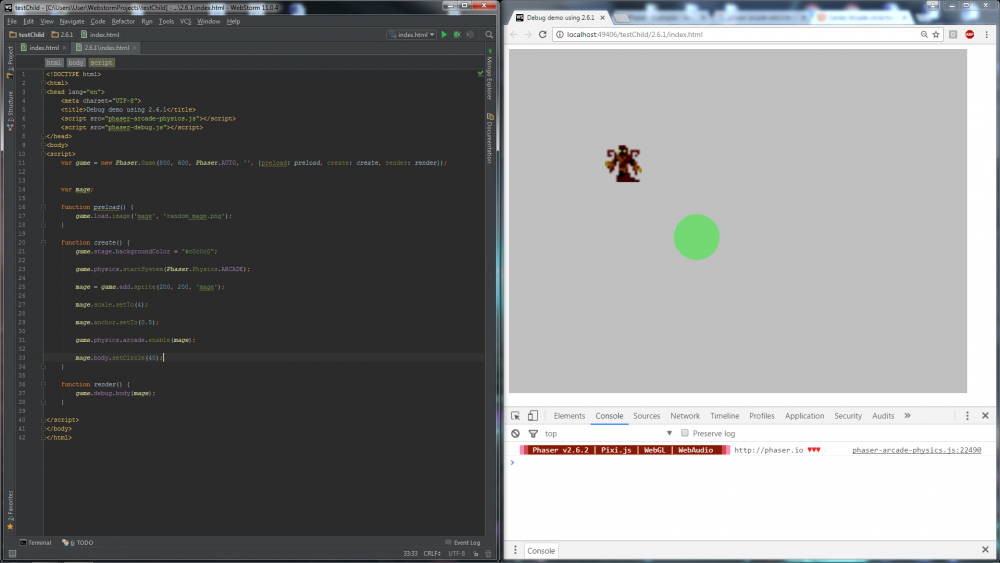Open the zoom indicator in Chrome address bar
The height and width of the screenshot is (563, 1000).
[x=924, y=34]
